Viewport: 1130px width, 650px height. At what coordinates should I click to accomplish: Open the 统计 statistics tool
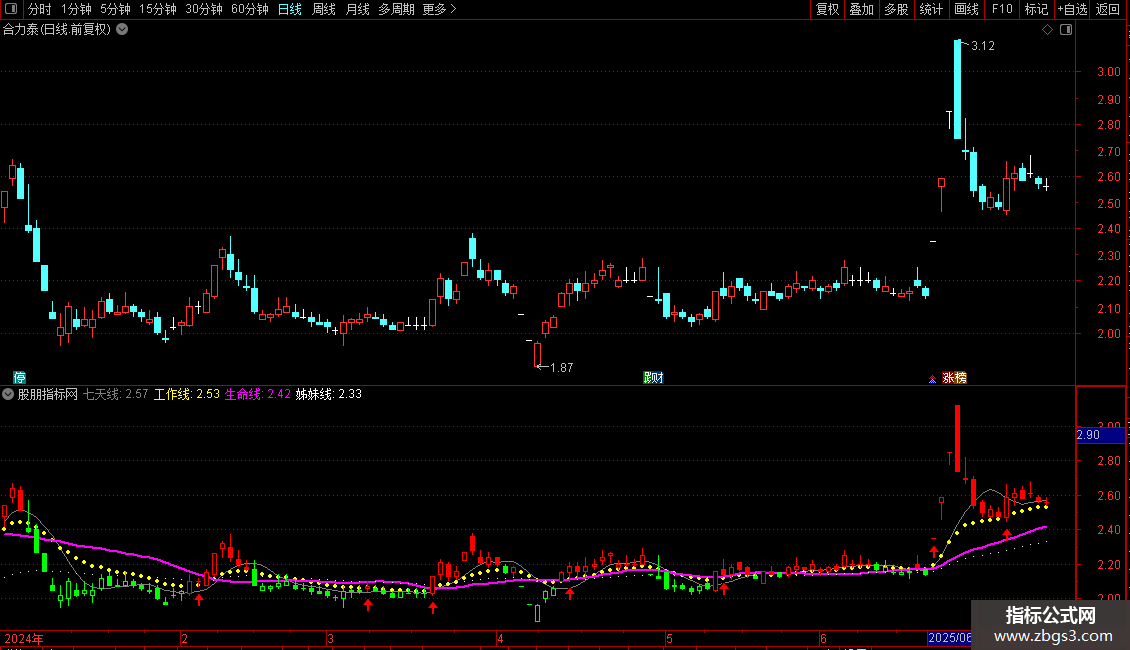pyautogui.click(x=931, y=9)
